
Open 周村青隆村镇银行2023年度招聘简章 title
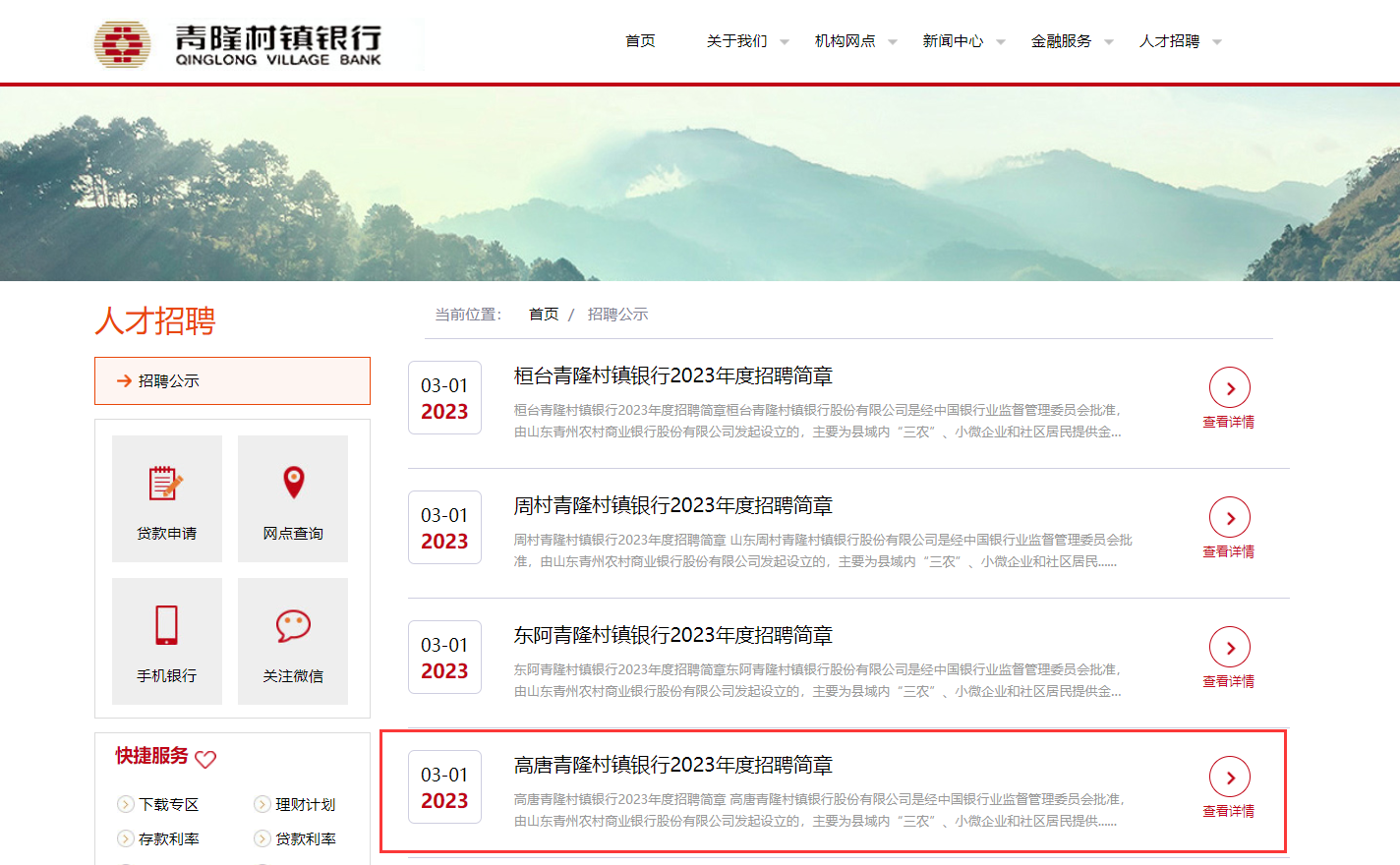pos(672,505)
